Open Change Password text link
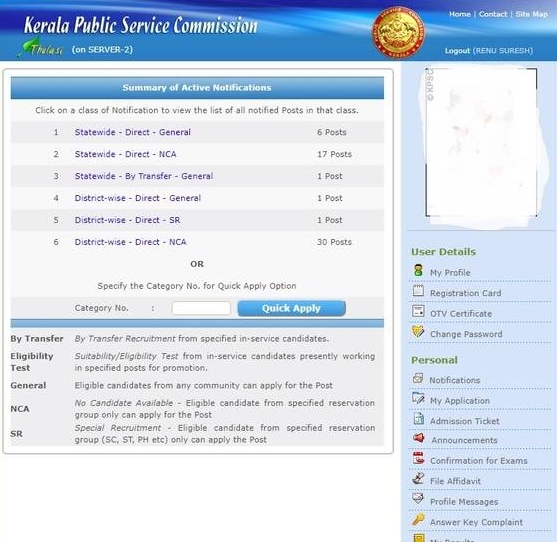Viewport: 557px width, 542px height. (466, 334)
